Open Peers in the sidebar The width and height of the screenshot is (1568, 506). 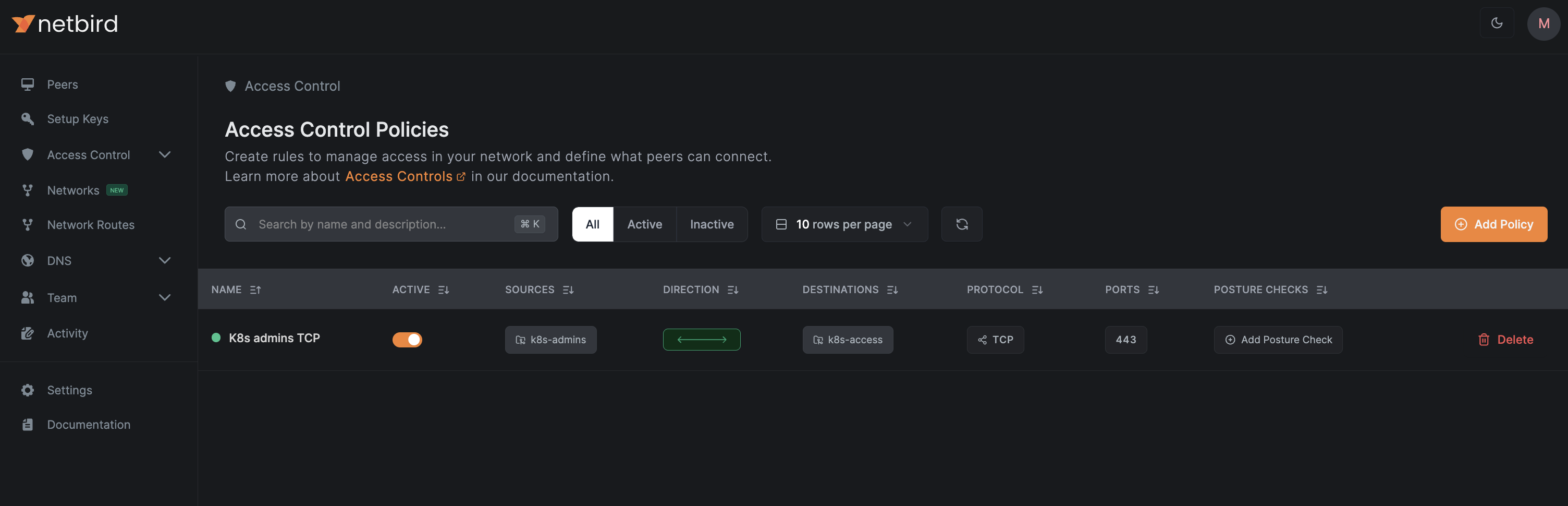[x=62, y=85]
